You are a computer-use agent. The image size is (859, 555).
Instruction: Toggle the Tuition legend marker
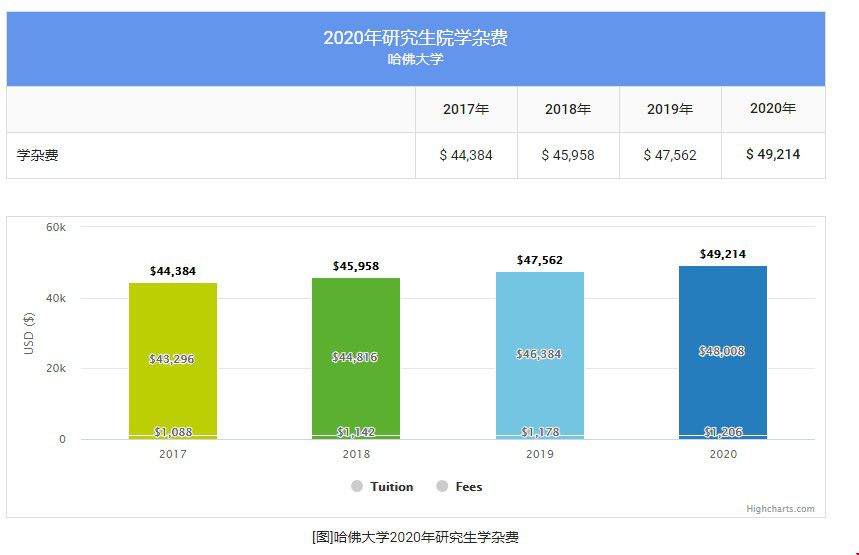click(357, 486)
